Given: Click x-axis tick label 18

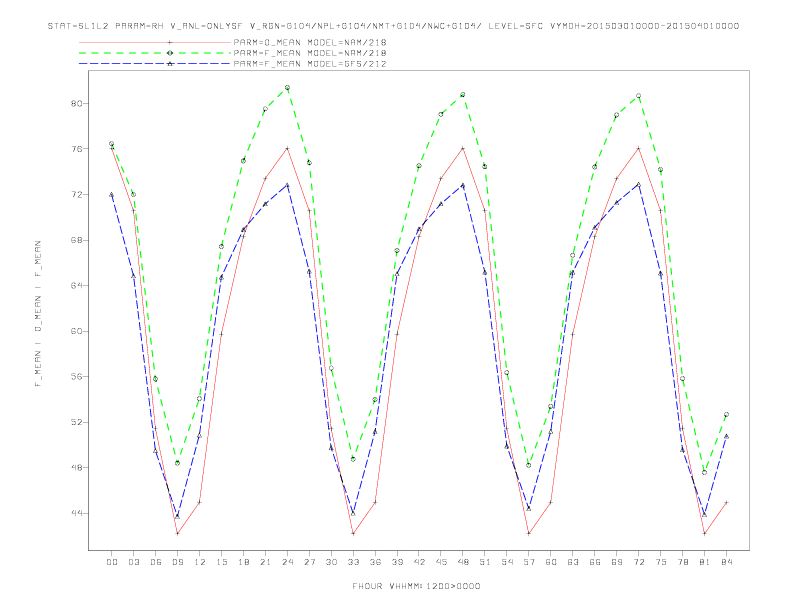Looking at the screenshot, I should pos(243,562).
